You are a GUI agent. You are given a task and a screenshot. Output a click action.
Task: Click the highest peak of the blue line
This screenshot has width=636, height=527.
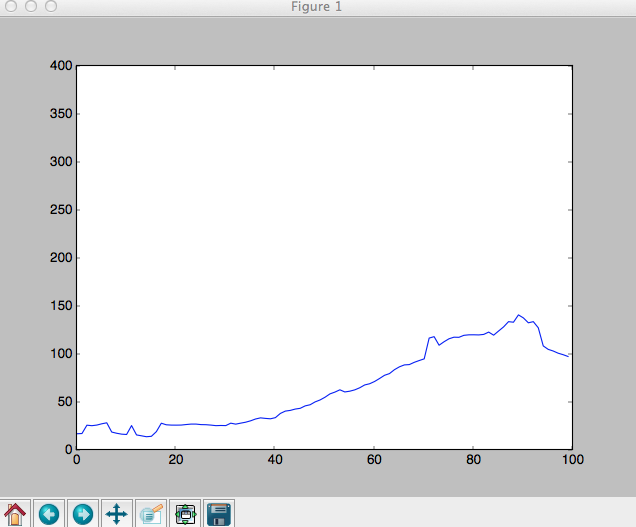click(x=518, y=315)
